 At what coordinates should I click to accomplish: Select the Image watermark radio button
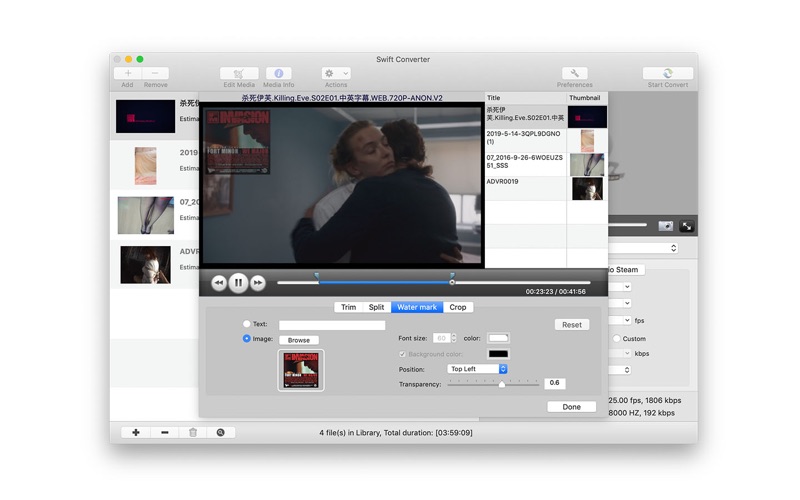(247, 339)
